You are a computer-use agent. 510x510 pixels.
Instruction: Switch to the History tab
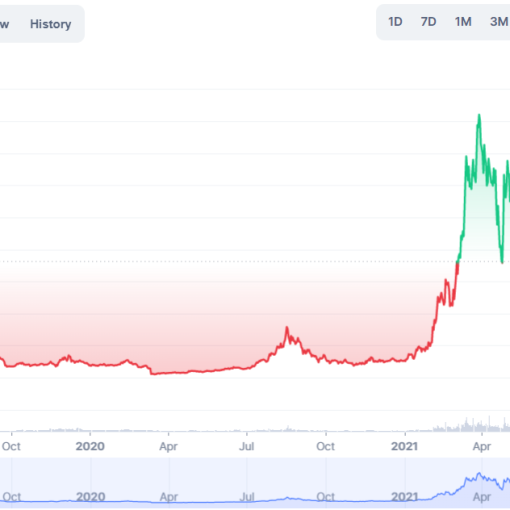tap(51, 24)
